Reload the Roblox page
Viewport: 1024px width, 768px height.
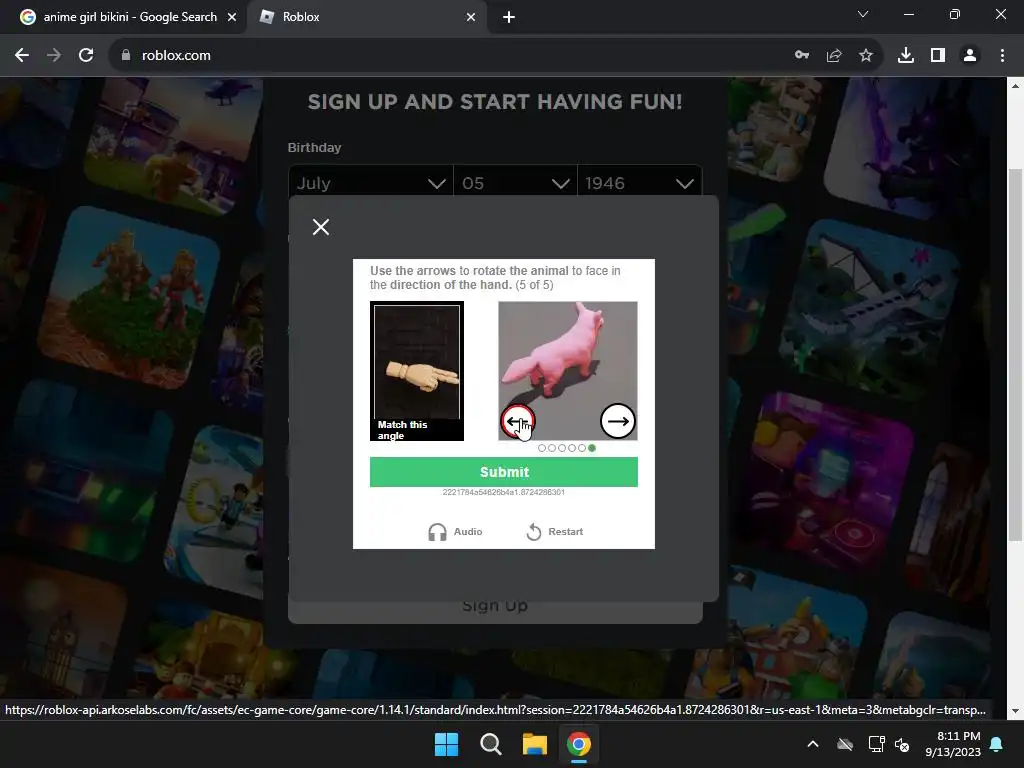(86, 56)
